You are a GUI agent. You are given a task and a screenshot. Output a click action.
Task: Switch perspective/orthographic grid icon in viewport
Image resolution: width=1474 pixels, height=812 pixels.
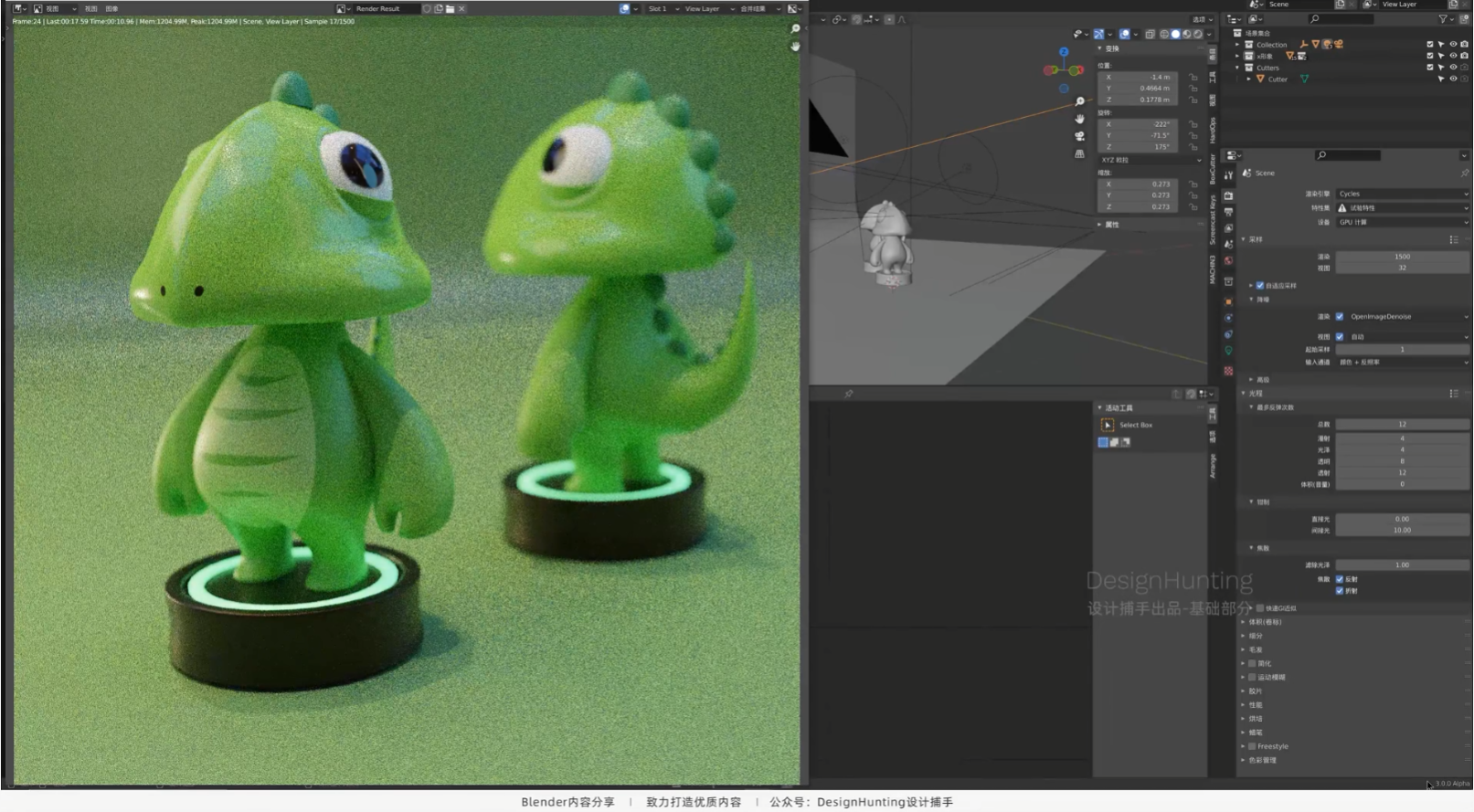pyautogui.click(x=1079, y=153)
